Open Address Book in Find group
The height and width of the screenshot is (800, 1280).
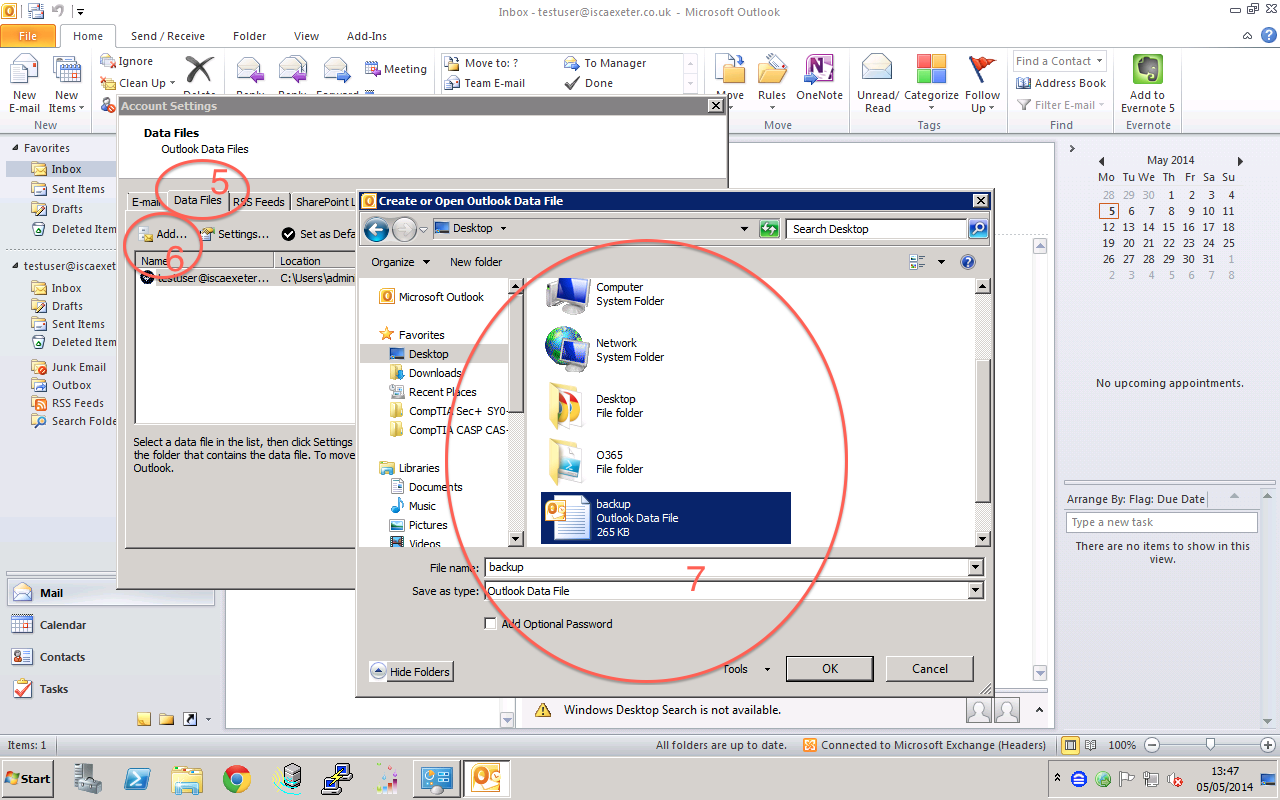(x=1061, y=84)
